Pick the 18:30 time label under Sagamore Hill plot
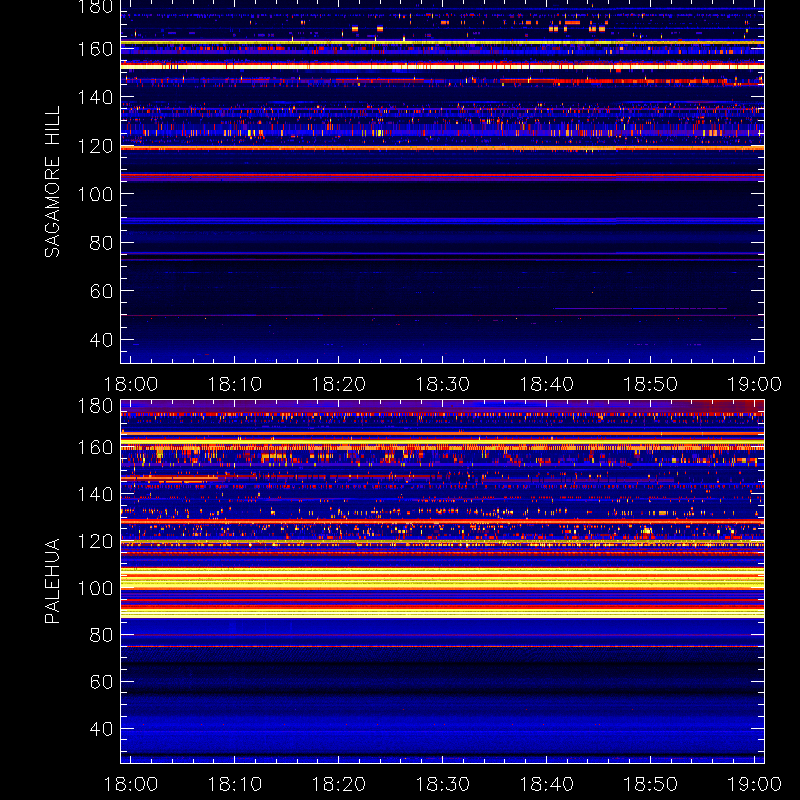 (442, 384)
